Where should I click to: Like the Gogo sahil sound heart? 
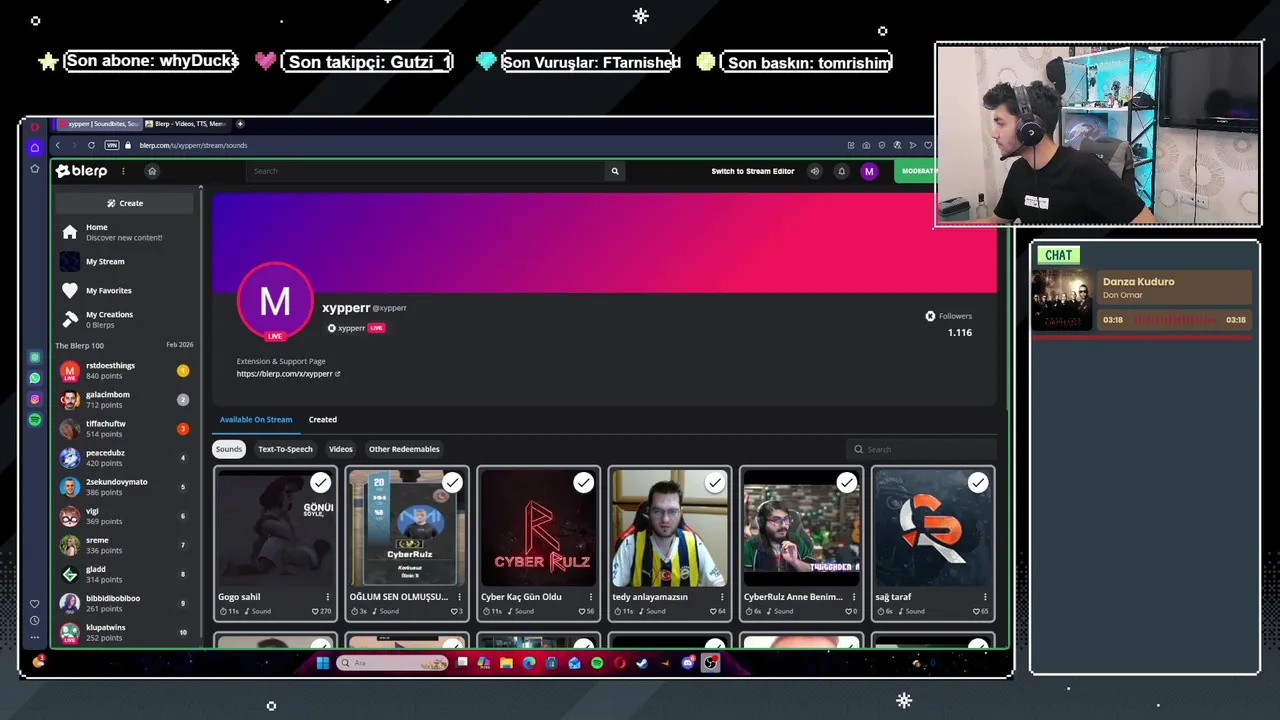(316, 611)
